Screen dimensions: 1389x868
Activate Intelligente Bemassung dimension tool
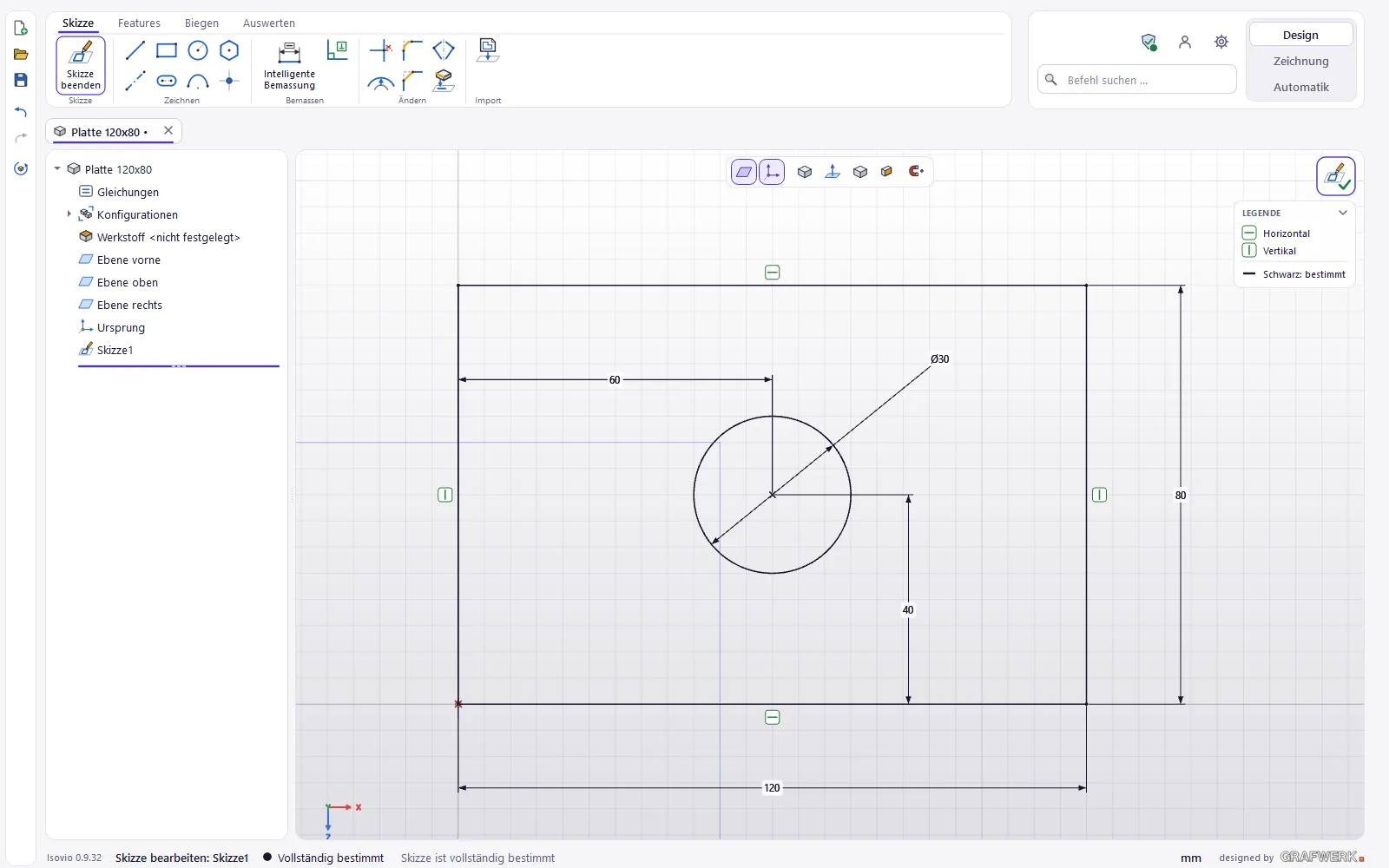coord(289,65)
